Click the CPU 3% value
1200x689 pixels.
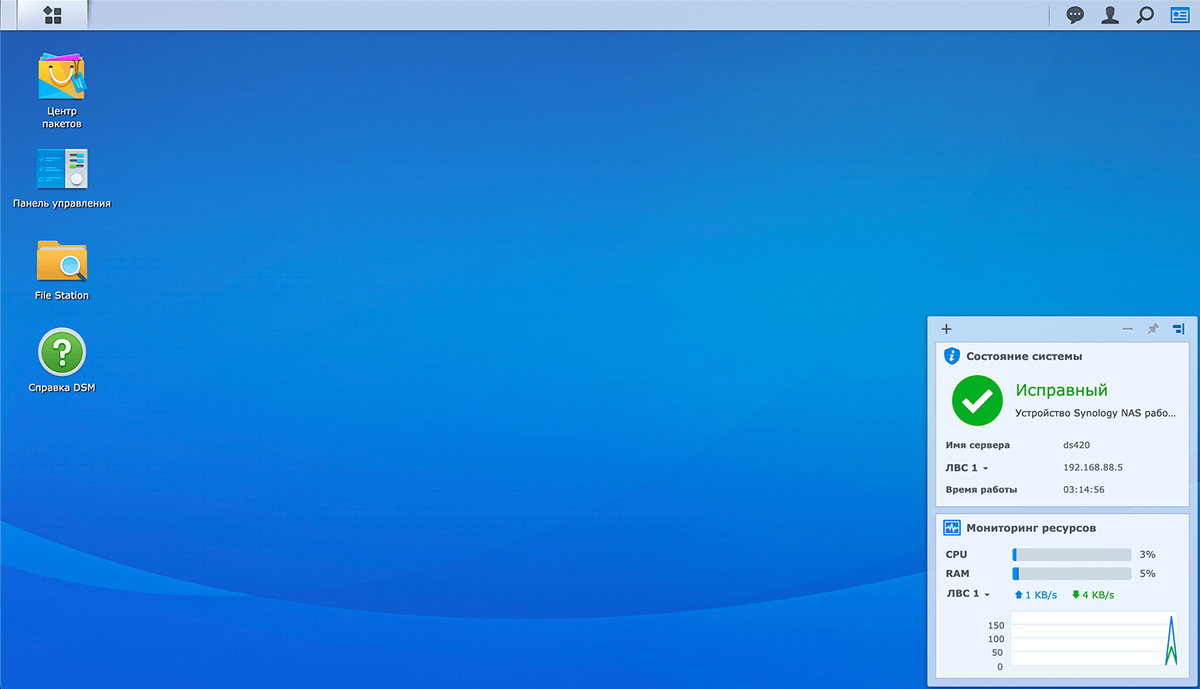pyautogui.click(x=1147, y=554)
